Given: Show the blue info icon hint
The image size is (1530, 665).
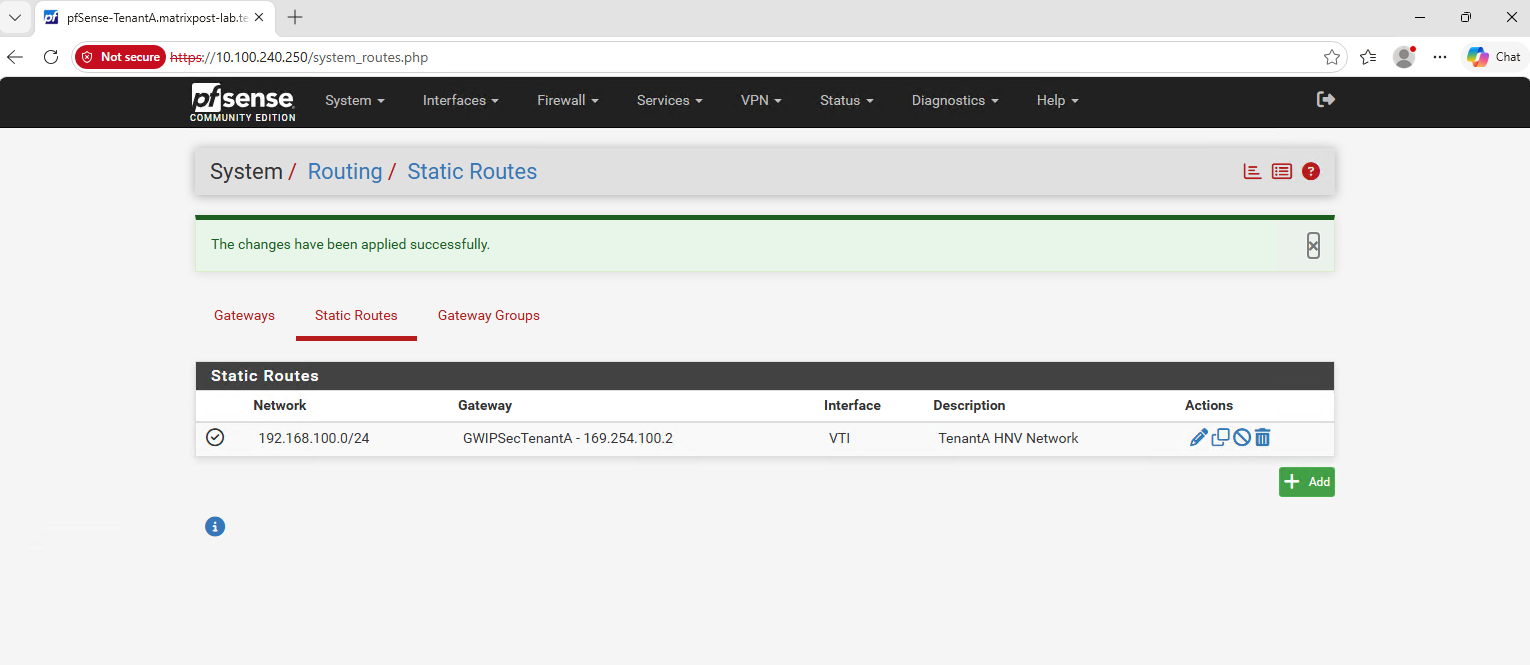Looking at the screenshot, I should pos(215,526).
